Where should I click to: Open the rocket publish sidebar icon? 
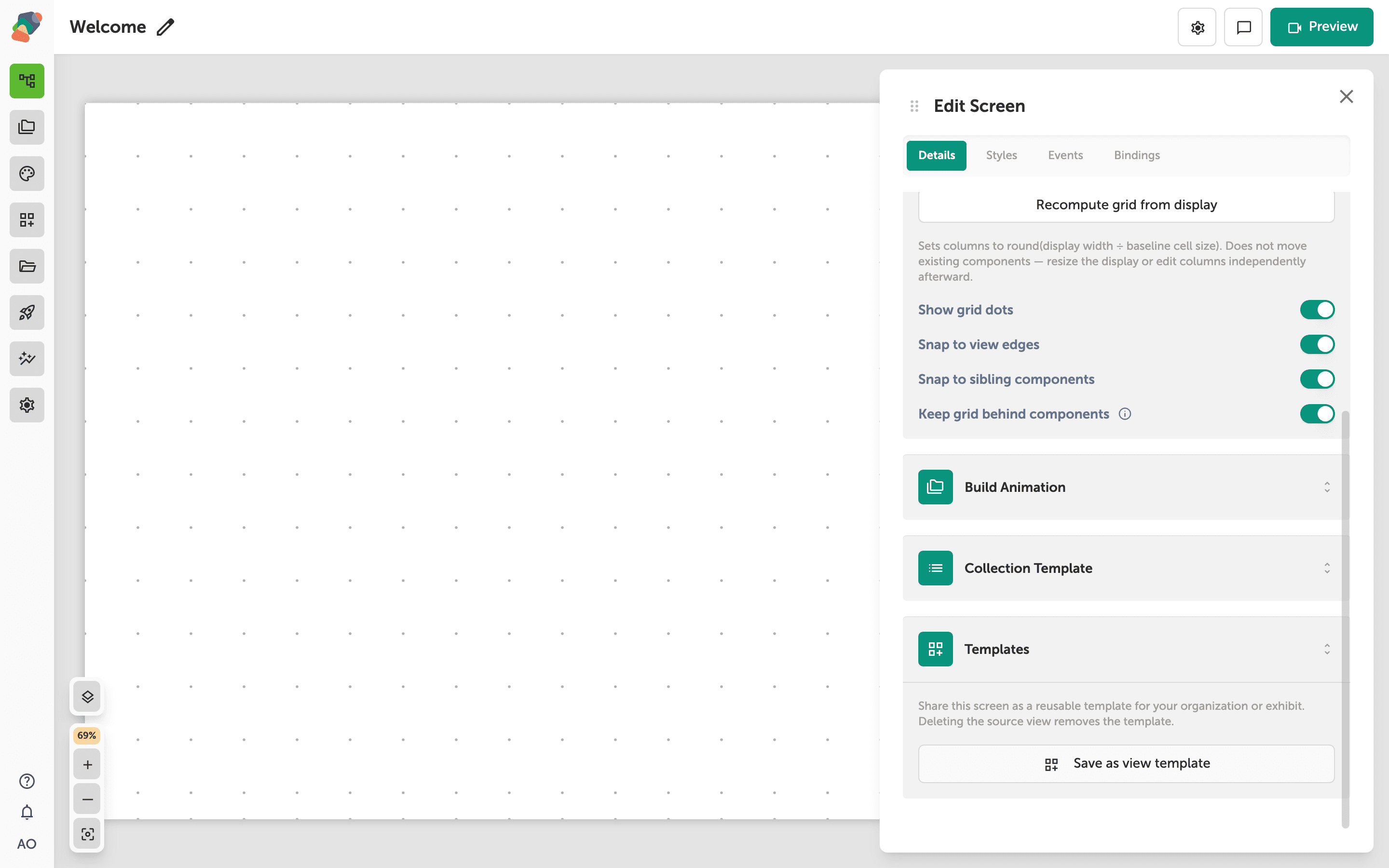(27, 312)
